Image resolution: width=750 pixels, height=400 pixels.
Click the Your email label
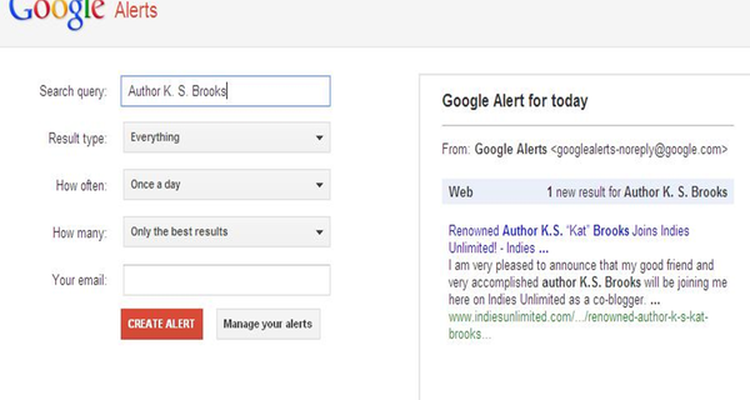(x=79, y=280)
